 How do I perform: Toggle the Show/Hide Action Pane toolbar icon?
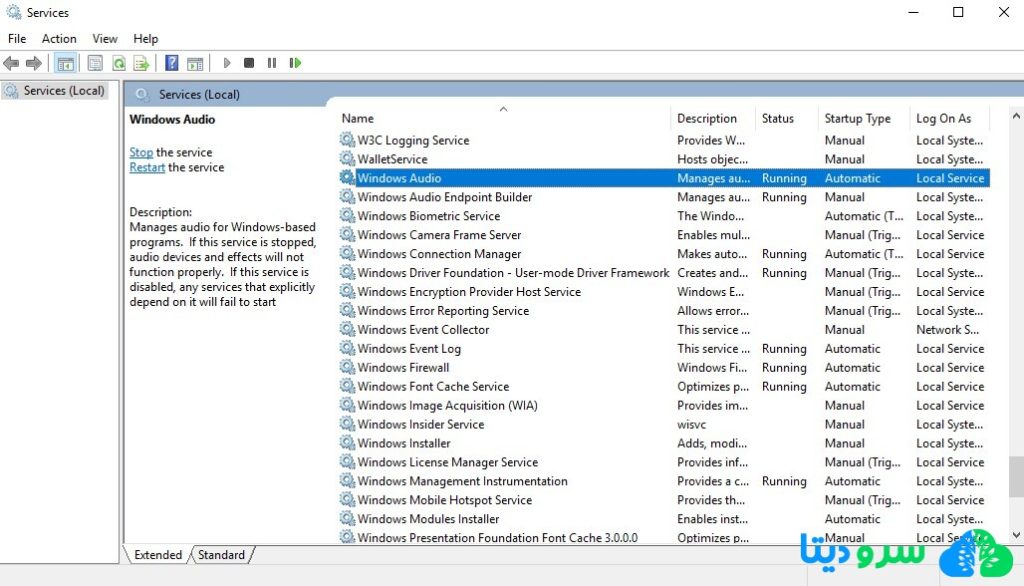tap(195, 63)
